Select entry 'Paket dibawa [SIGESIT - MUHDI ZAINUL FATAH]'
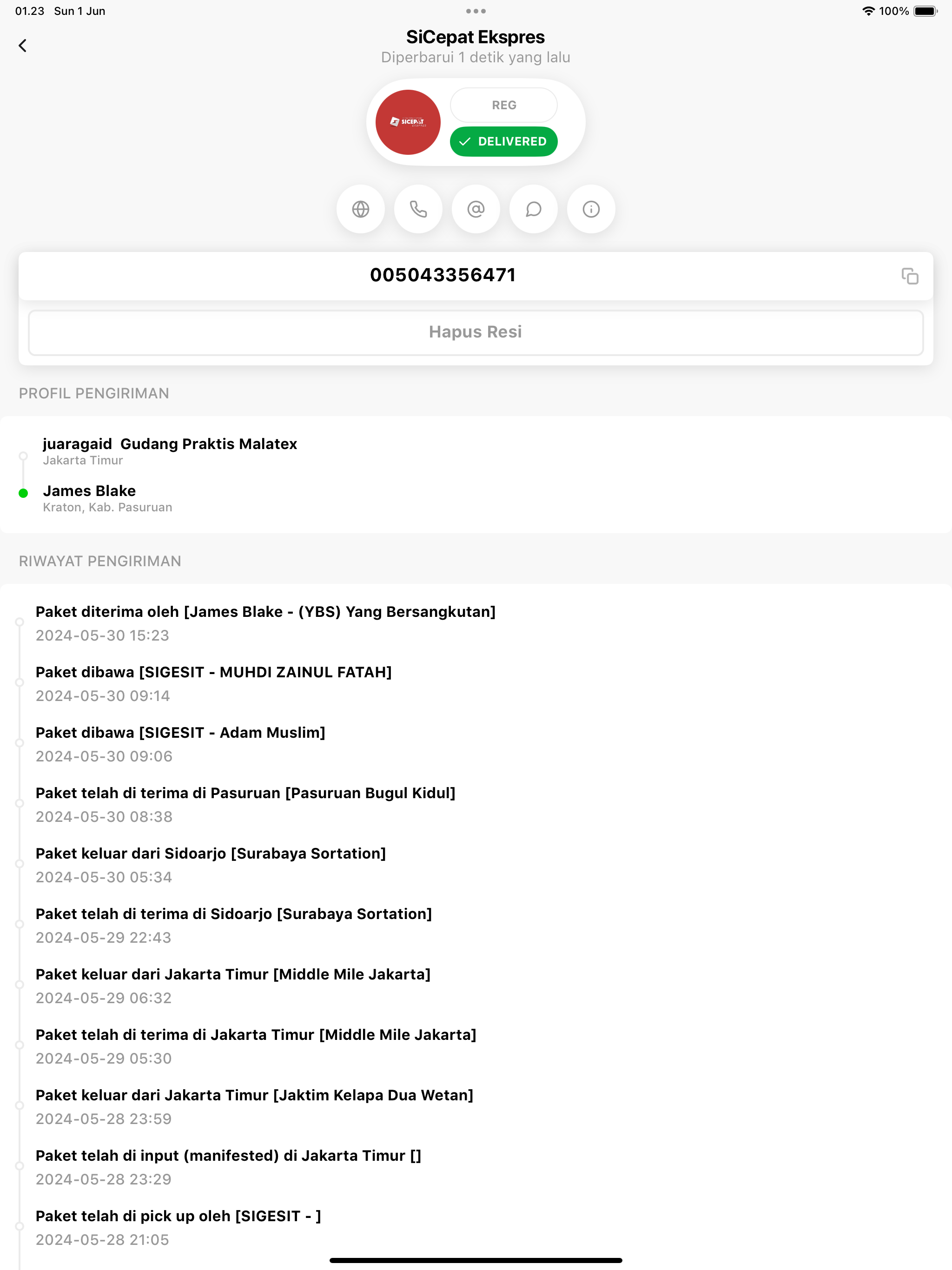 [214, 672]
